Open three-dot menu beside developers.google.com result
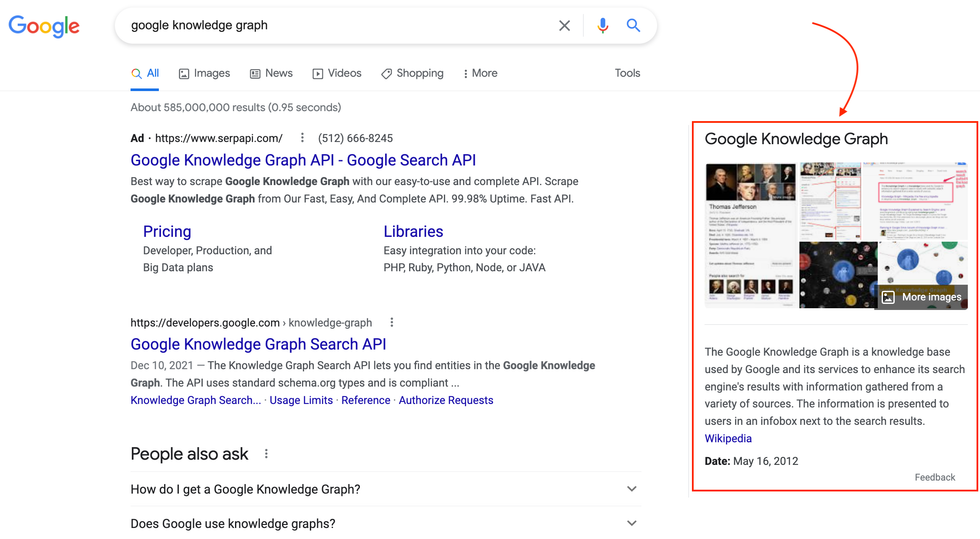 point(392,322)
